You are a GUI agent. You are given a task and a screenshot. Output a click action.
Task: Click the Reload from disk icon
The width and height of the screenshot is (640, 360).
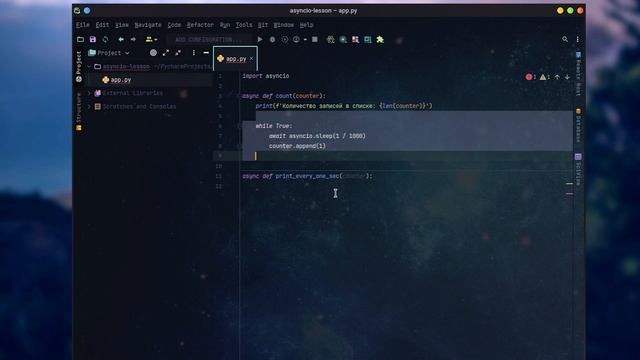click(x=105, y=40)
